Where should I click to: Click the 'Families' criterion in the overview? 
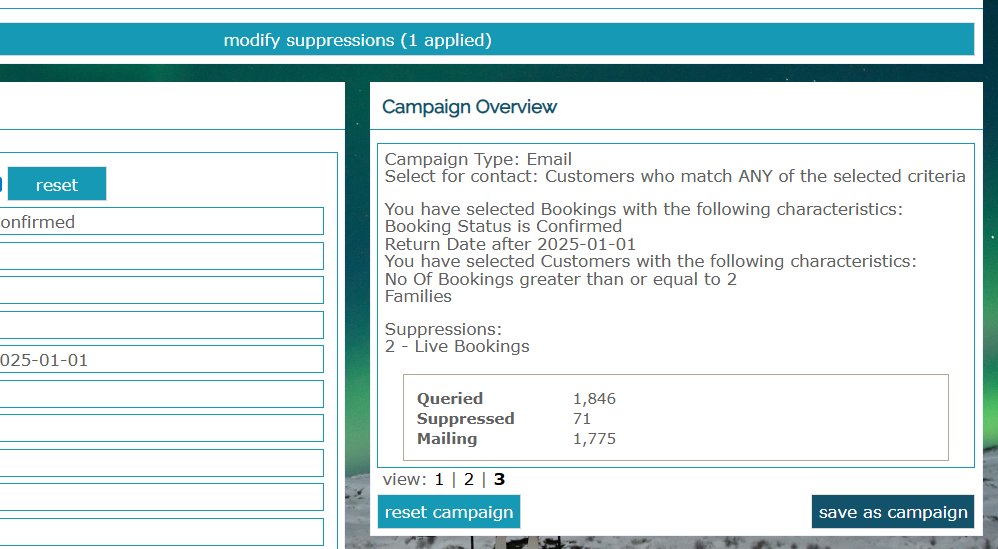click(x=418, y=296)
